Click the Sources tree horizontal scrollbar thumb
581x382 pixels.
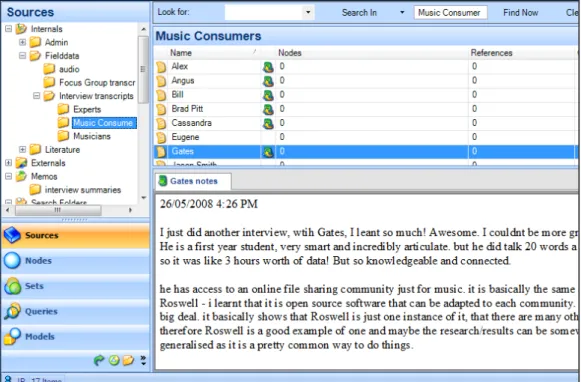pyautogui.click(x=58, y=210)
